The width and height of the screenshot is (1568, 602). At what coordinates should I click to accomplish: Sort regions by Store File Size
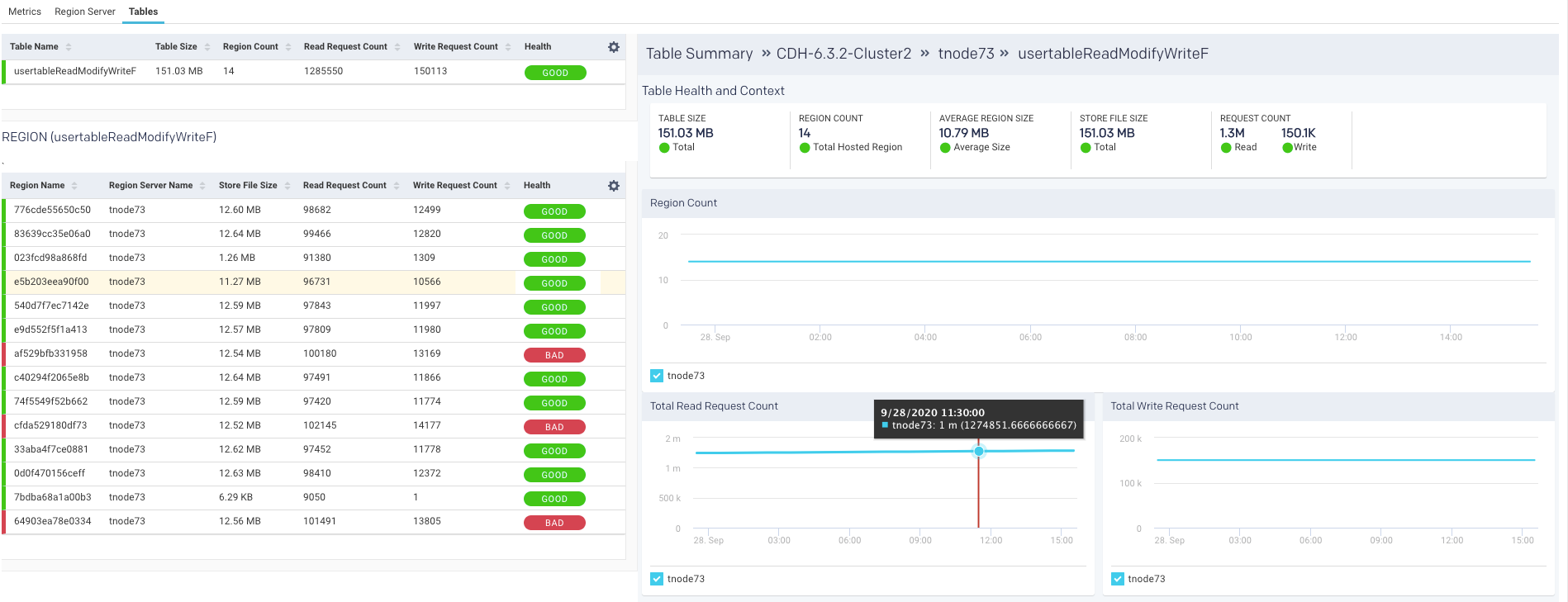pos(287,186)
